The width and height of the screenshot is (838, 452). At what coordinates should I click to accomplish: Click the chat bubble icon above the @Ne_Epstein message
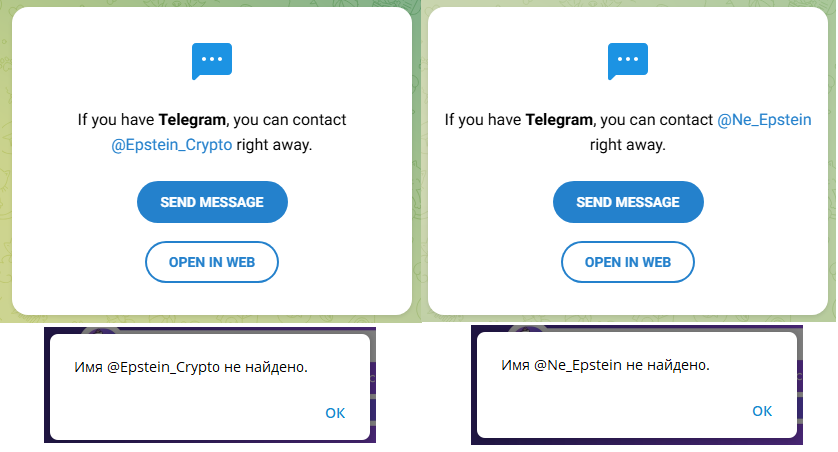pos(628,62)
